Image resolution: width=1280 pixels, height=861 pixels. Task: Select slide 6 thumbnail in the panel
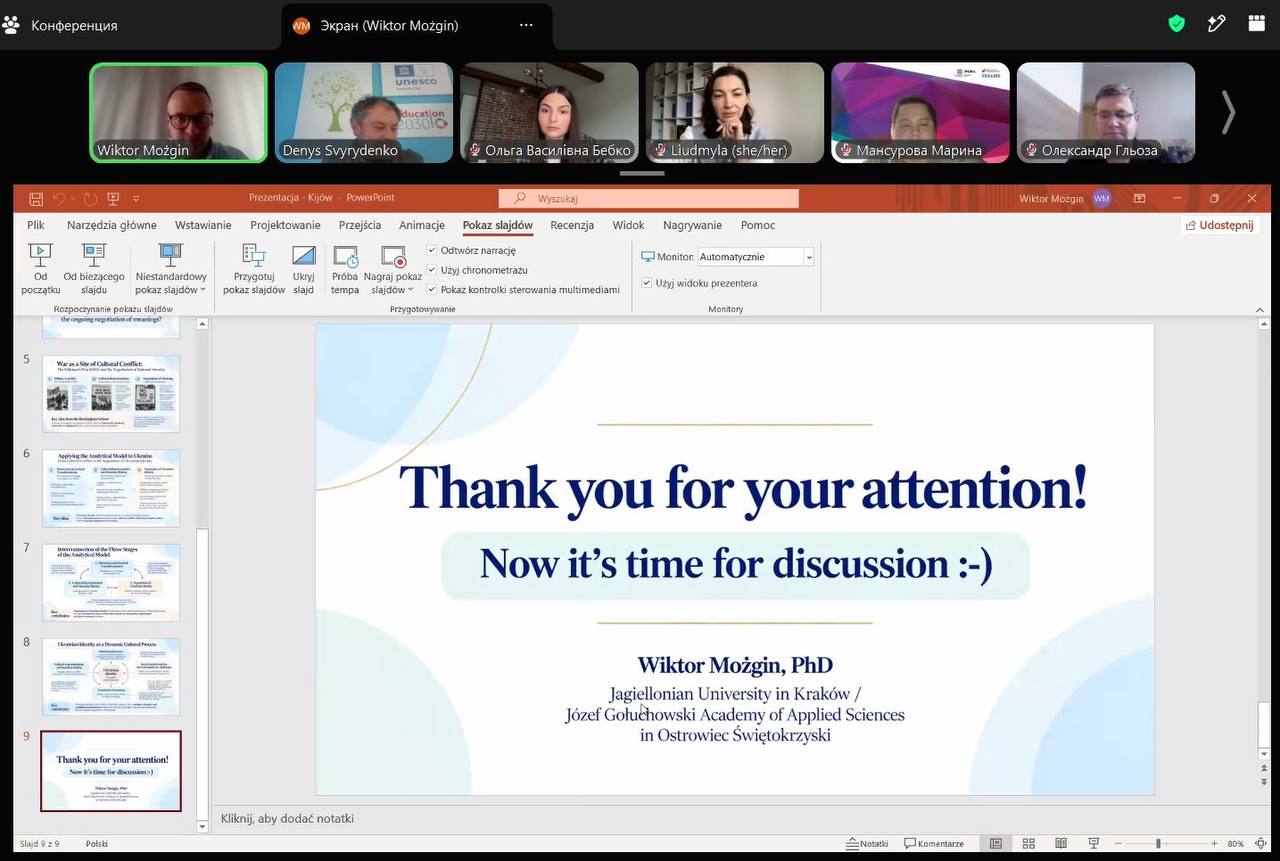coord(111,488)
